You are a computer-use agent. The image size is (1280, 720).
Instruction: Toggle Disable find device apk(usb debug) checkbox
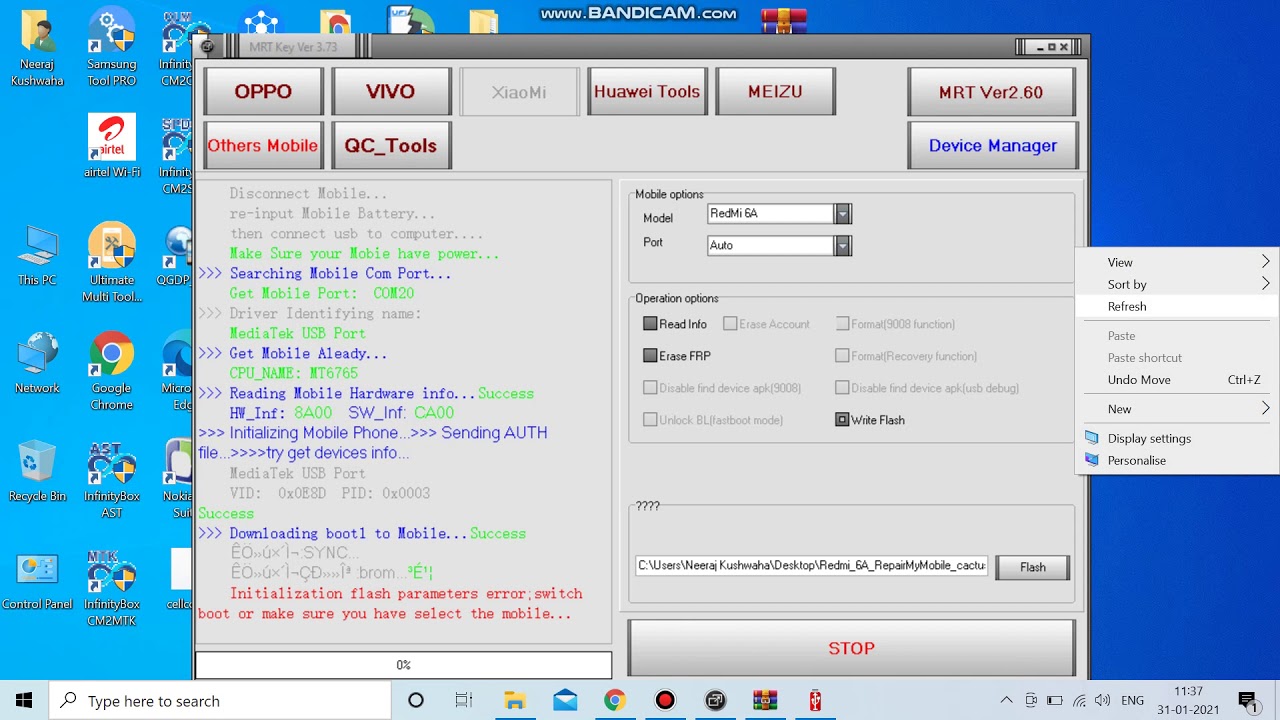842,388
